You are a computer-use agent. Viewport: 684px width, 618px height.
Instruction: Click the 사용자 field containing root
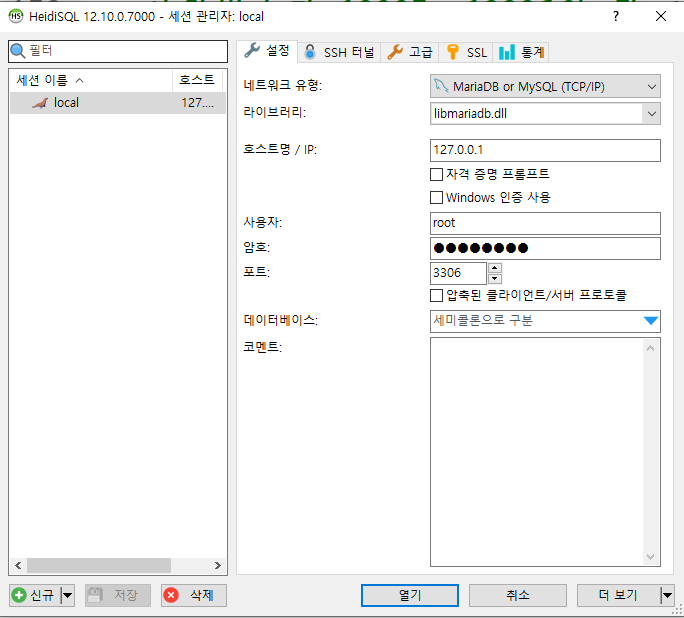pyautogui.click(x=545, y=223)
